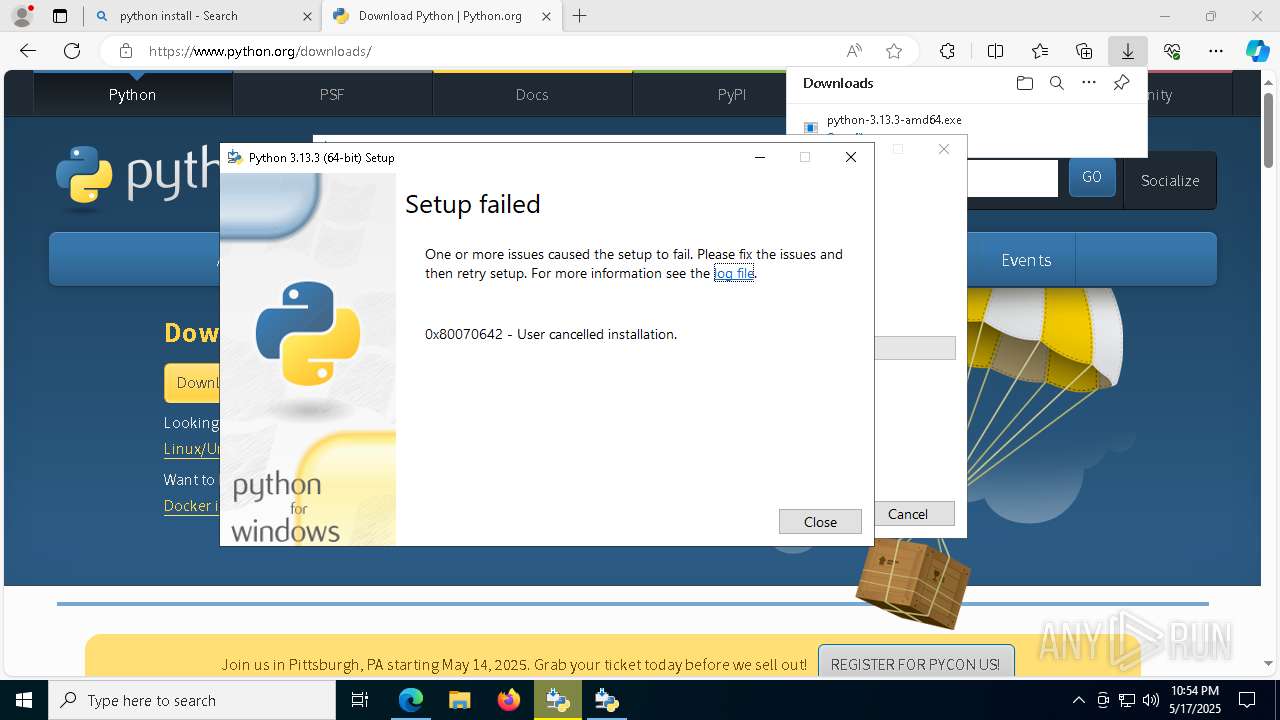The height and width of the screenshot is (720, 1280).
Task: Open more options in Downloads panel
Action: tap(1089, 83)
